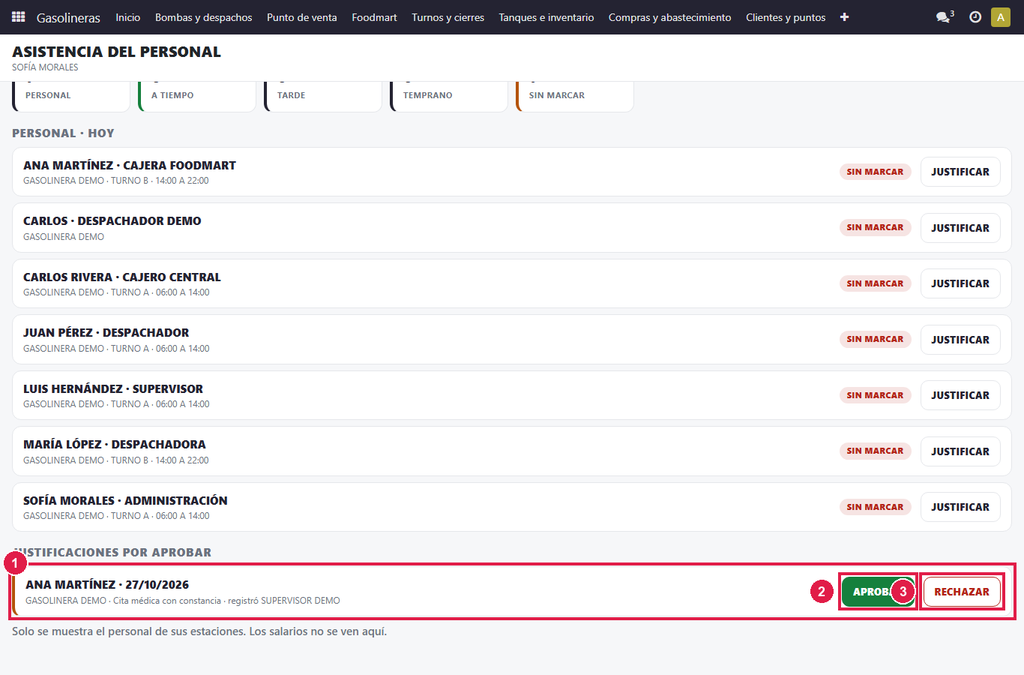Open the Inicio menu

point(128,18)
